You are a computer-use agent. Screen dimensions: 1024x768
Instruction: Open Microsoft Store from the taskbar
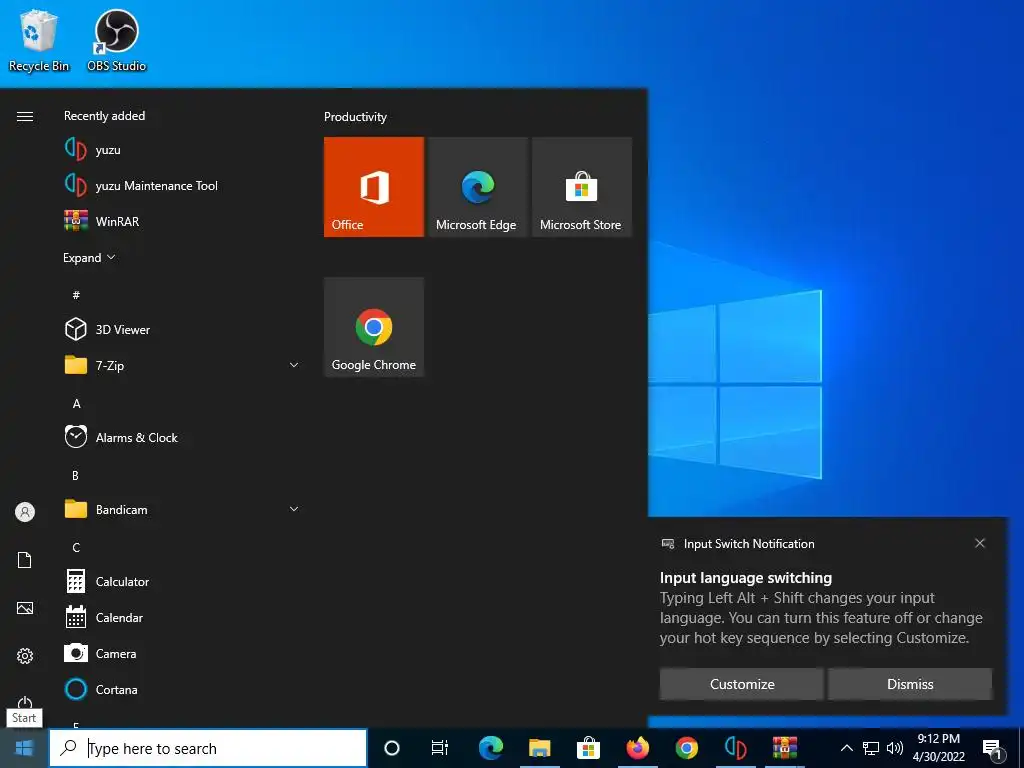588,748
